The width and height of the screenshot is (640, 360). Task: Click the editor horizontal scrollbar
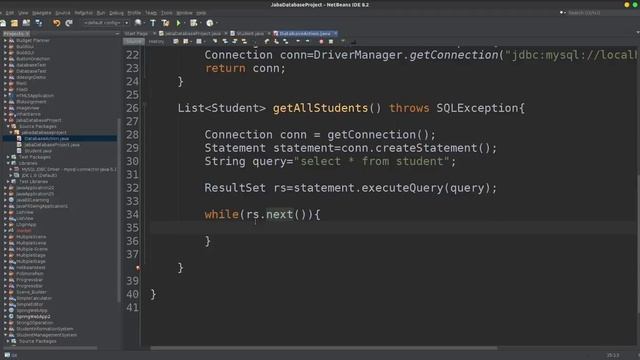click(324, 348)
